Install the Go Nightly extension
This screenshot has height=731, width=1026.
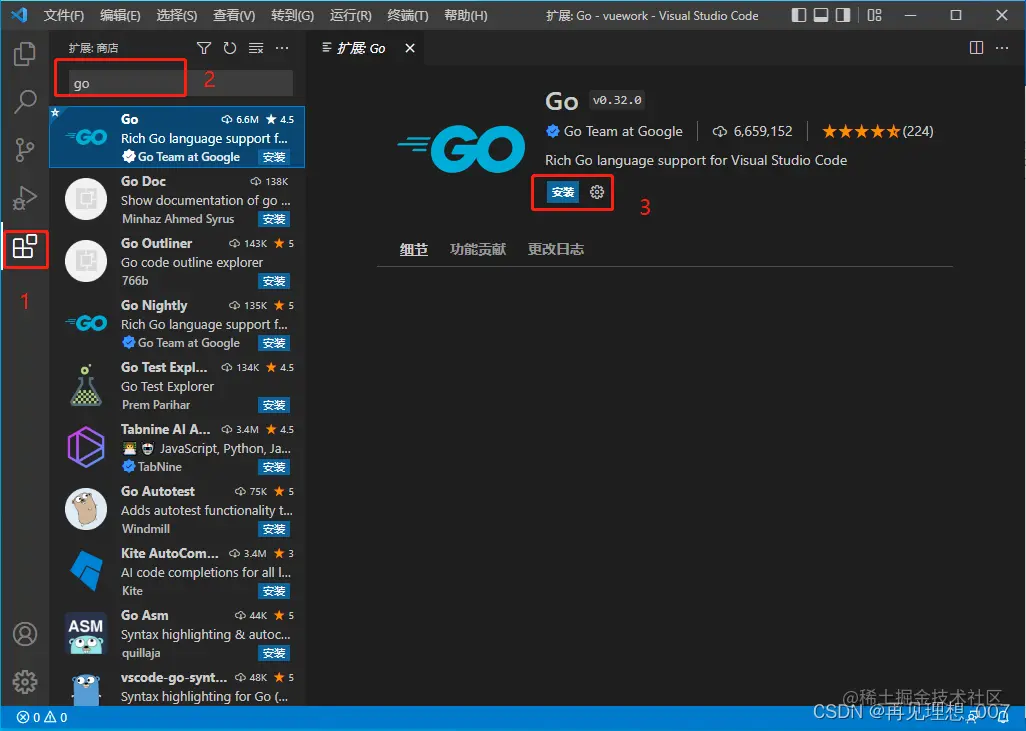[x=274, y=343]
